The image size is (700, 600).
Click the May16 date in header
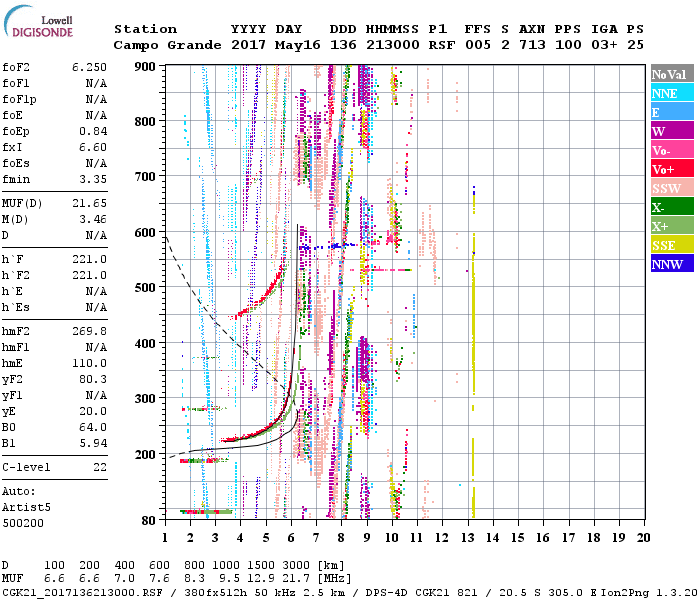(x=297, y=45)
